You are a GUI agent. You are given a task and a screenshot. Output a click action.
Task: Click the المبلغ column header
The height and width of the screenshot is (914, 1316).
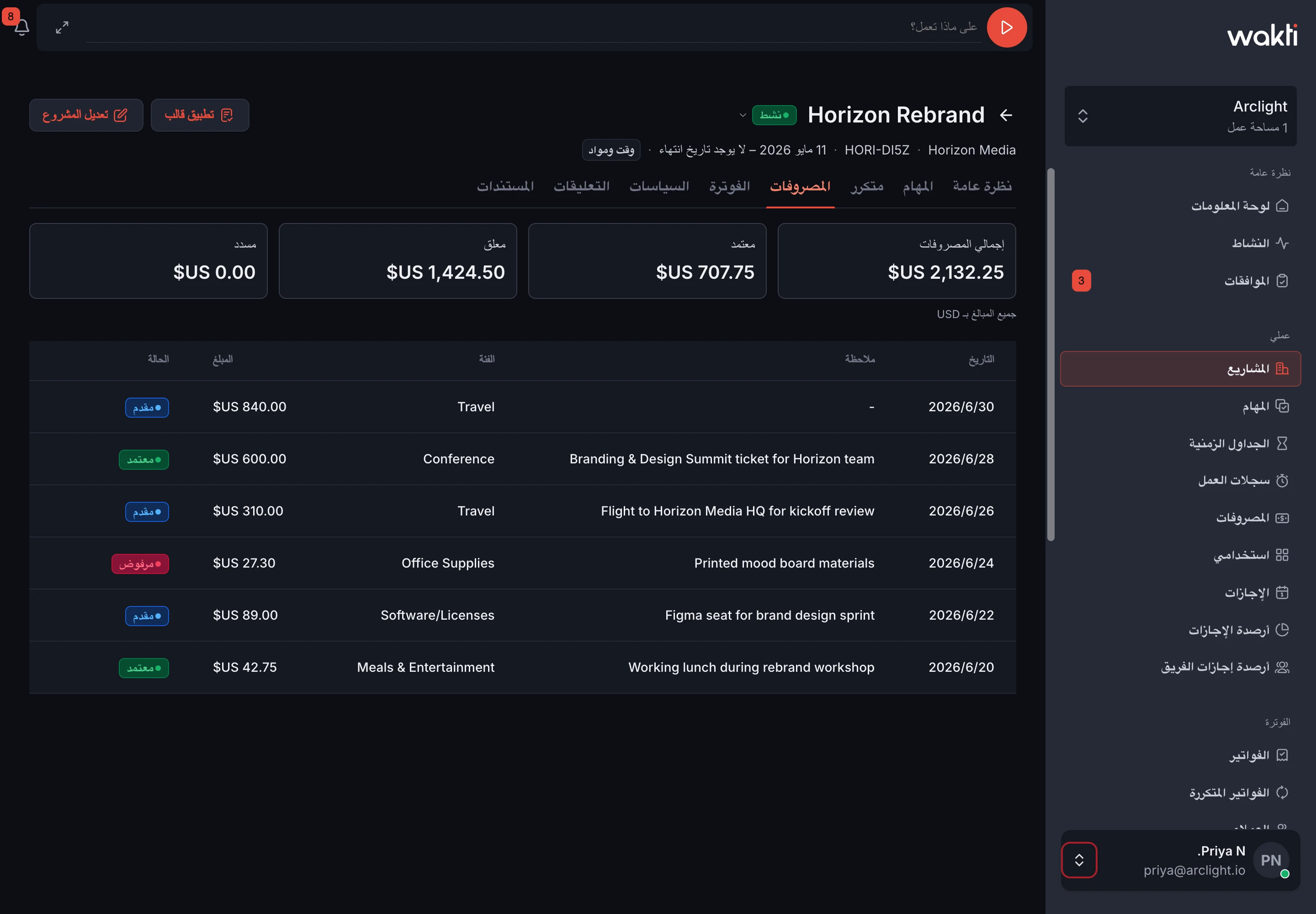pyautogui.click(x=223, y=359)
